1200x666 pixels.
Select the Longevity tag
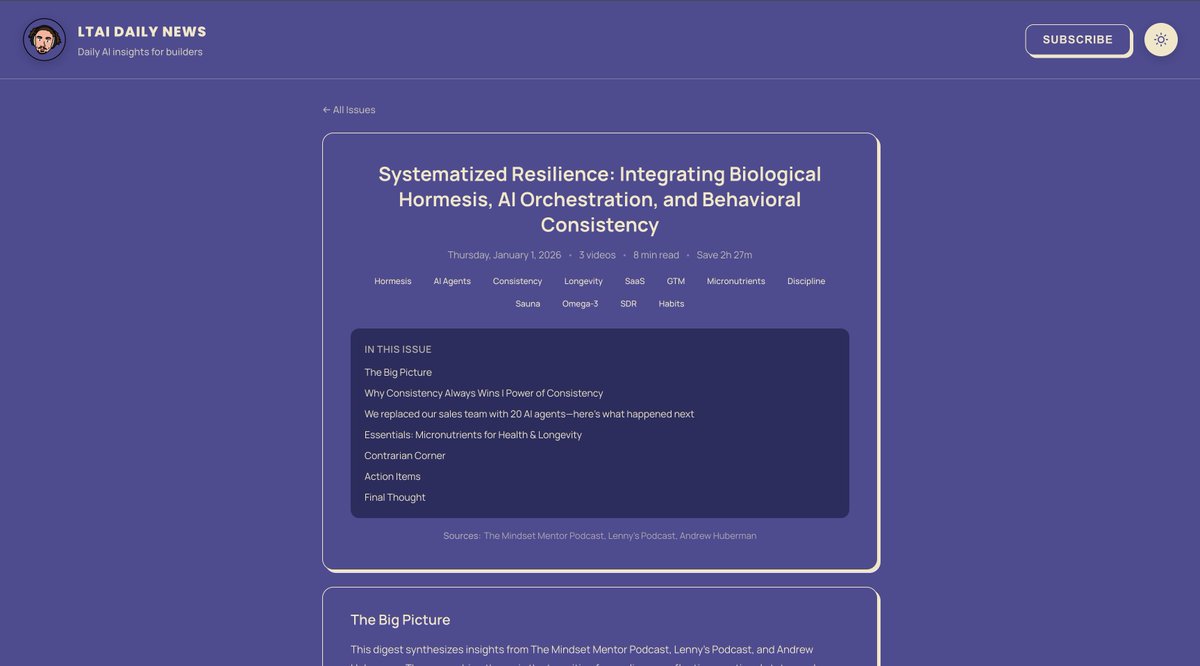[583, 281]
